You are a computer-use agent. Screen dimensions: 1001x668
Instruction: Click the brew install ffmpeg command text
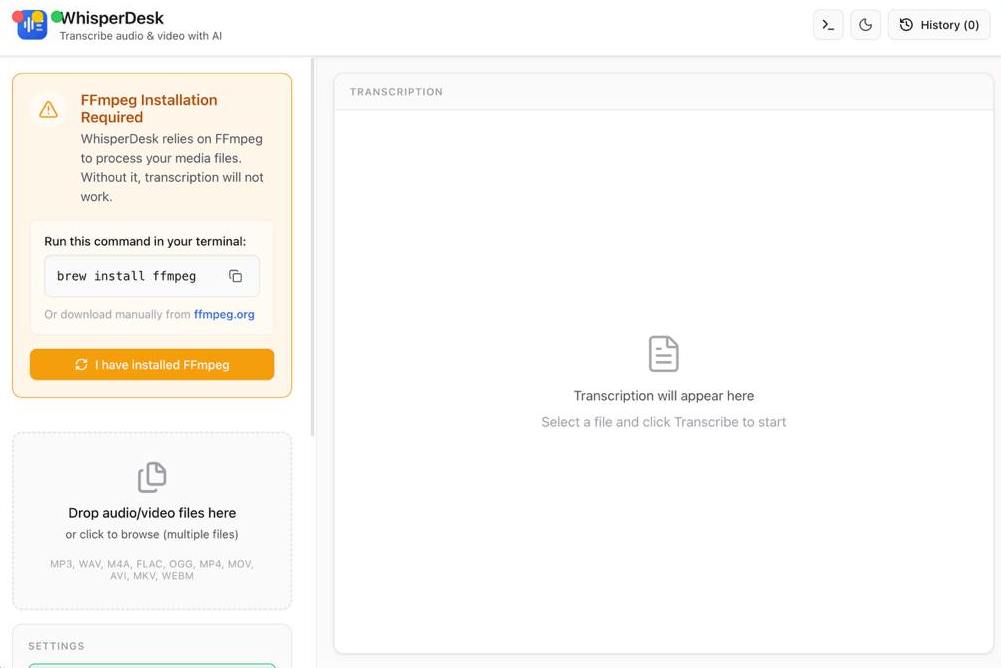(126, 276)
